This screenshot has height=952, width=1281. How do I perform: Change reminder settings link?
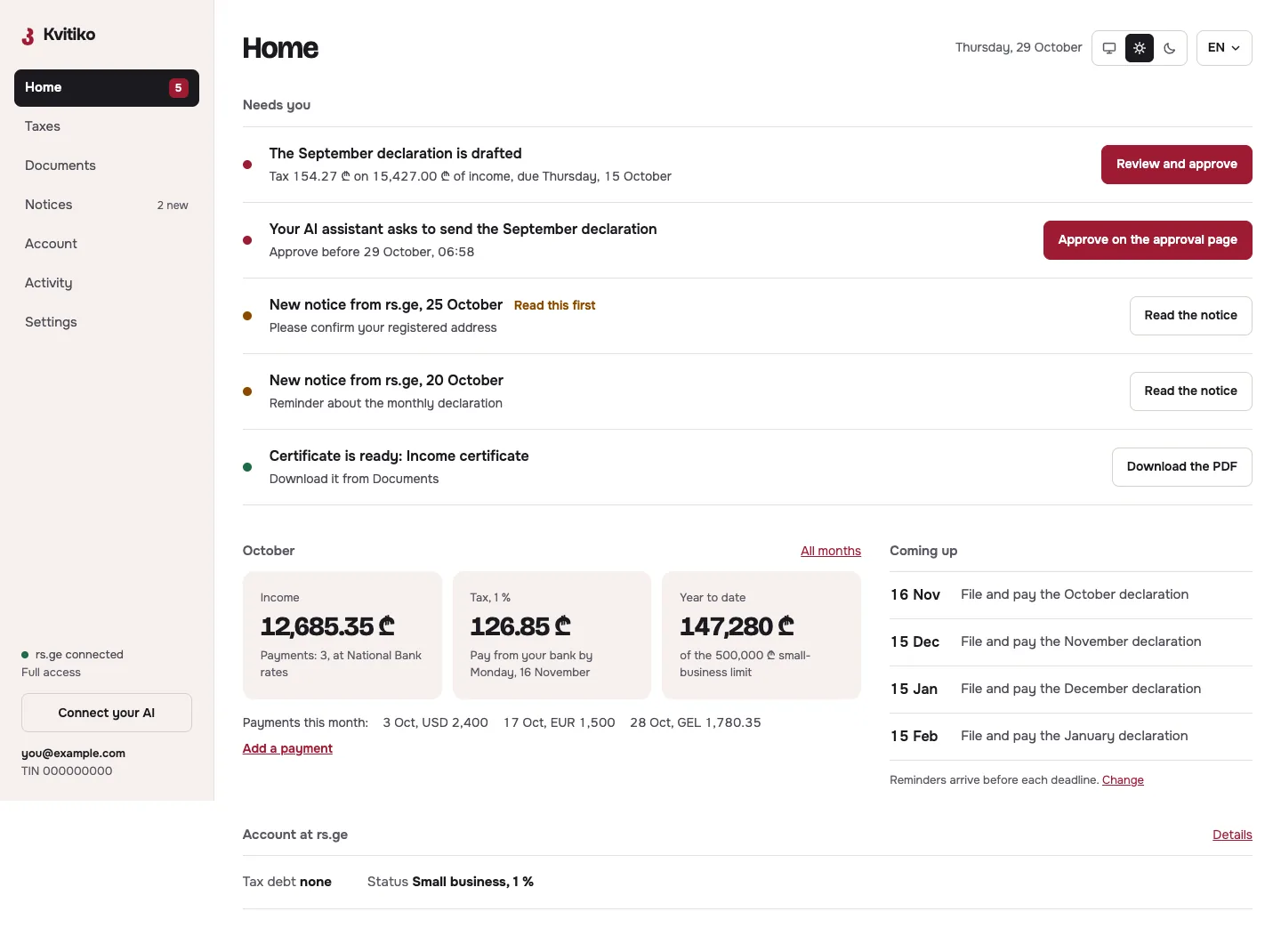point(1123,780)
